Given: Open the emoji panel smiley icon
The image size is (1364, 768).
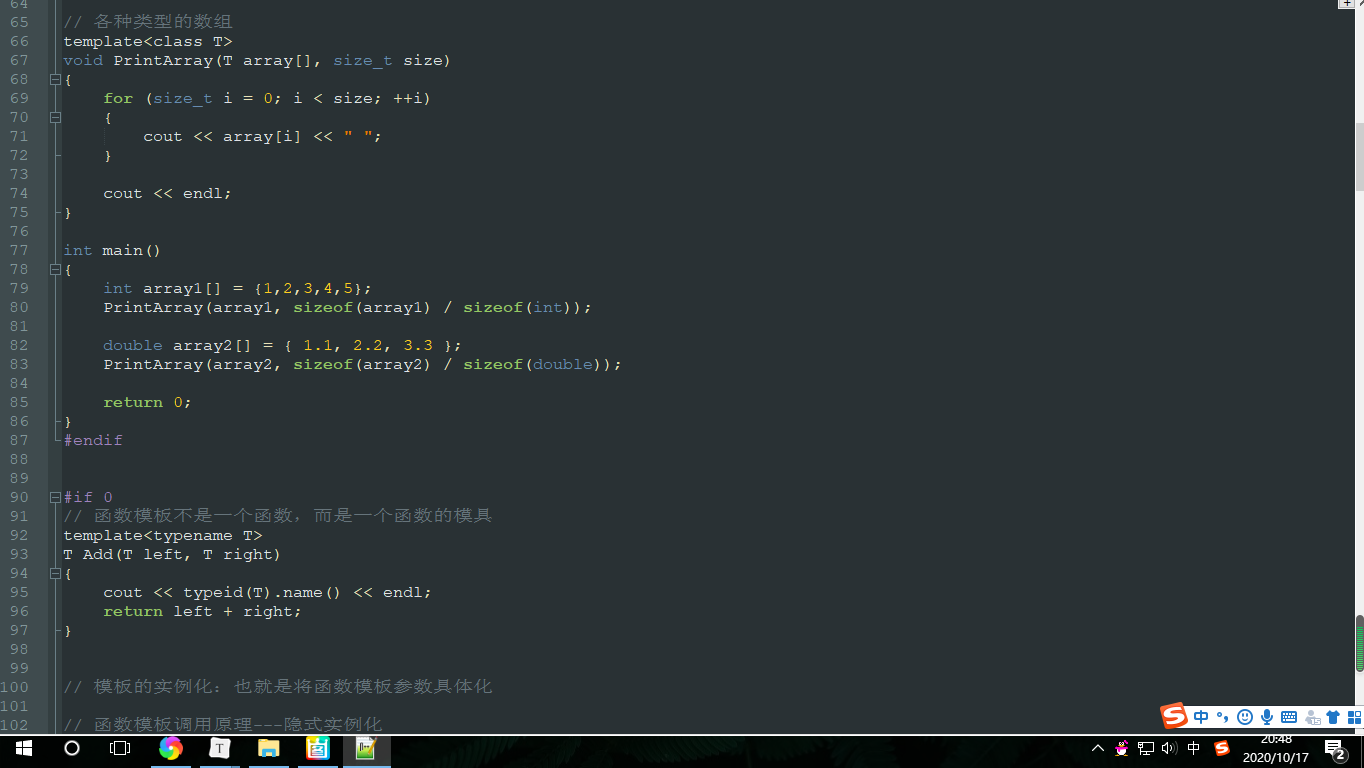Looking at the screenshot, I should tap(1243, 717).
